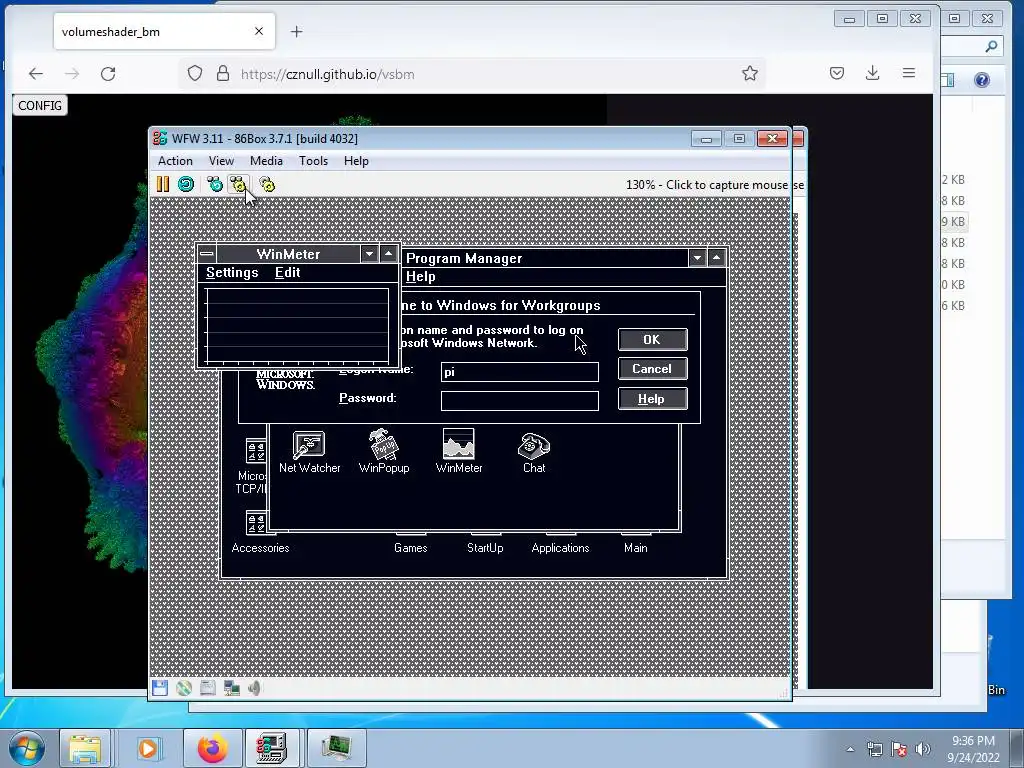Open the 86Box Action menu
Screen dimensions: 1024x768
pyautogui.click(x=175, y=161)
